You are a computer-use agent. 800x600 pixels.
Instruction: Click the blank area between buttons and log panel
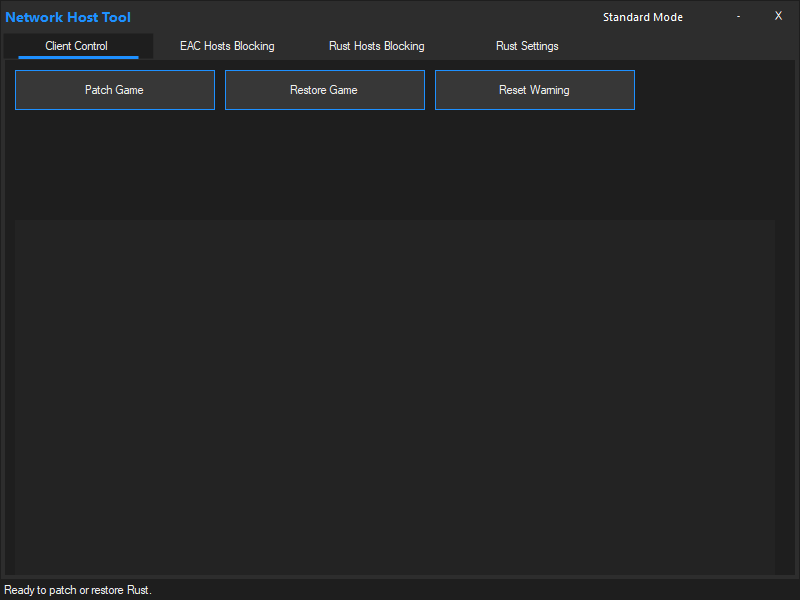(394, 165)
